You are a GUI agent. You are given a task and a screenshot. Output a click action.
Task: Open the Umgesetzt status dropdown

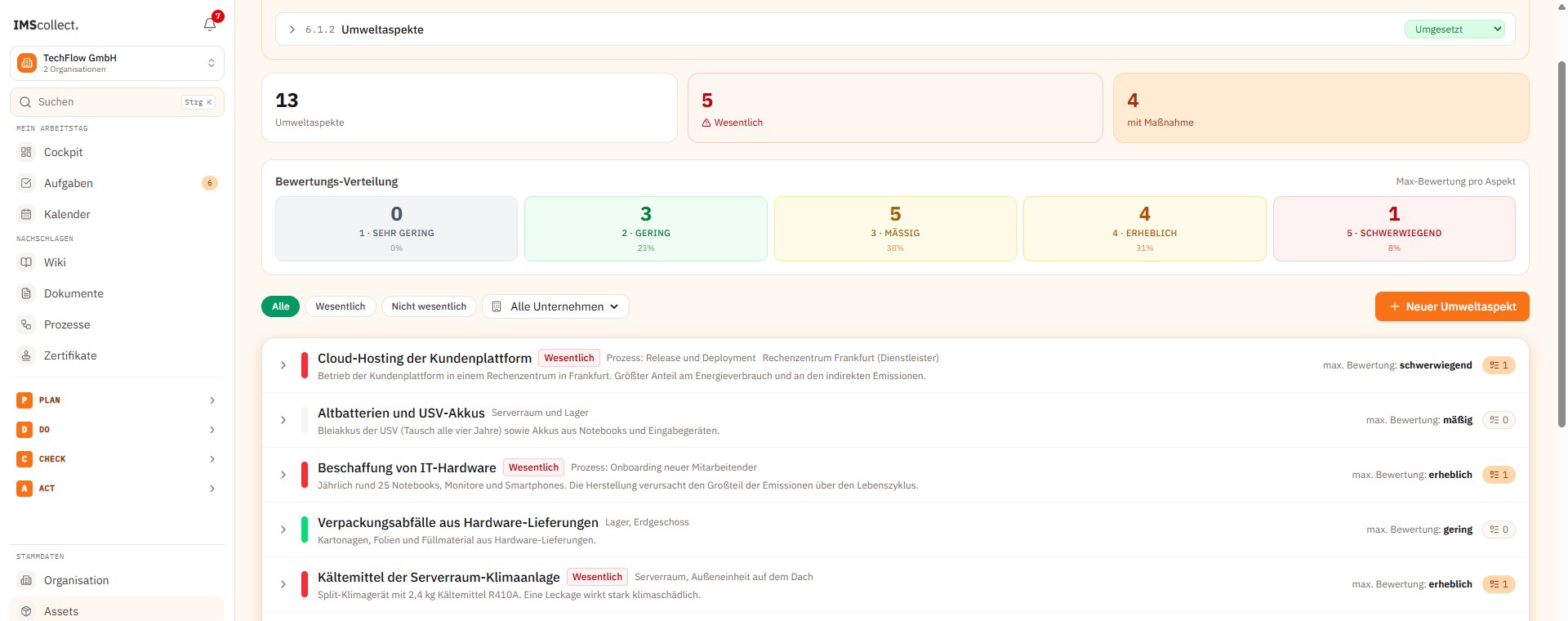click(1454, 29)
